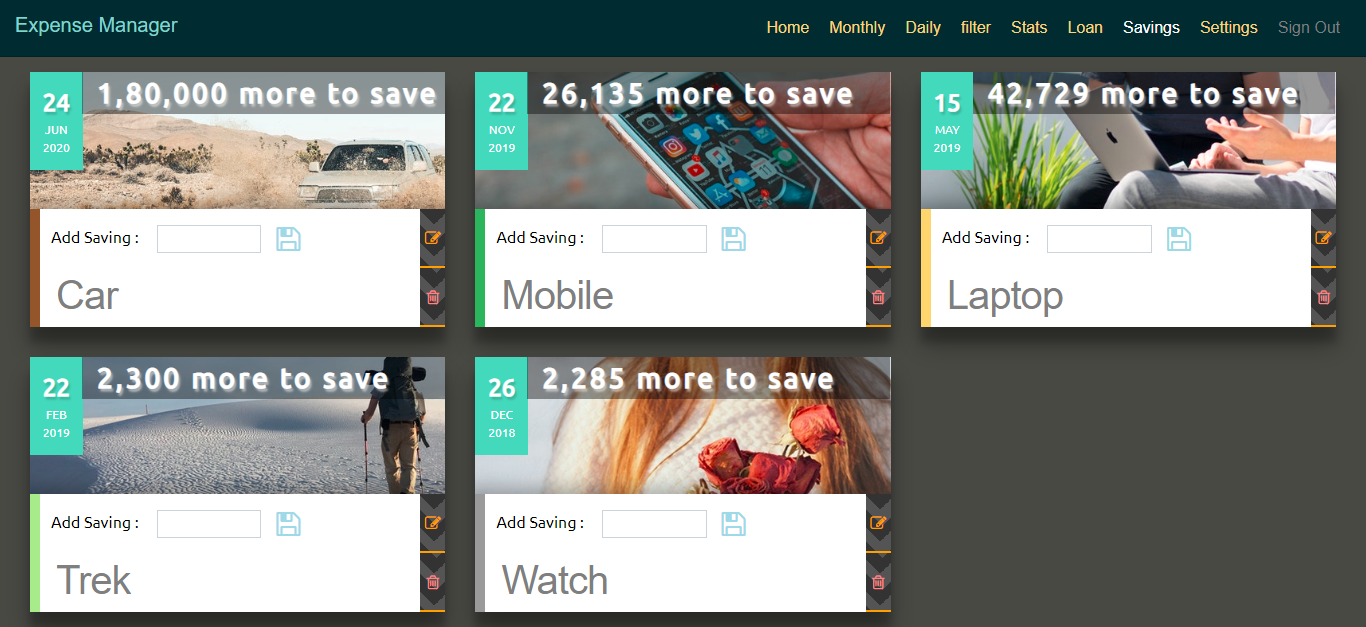Open Settings from the top navigation
The width and height of the screenshot is (1366, 627).
[x=1229, y=28]
